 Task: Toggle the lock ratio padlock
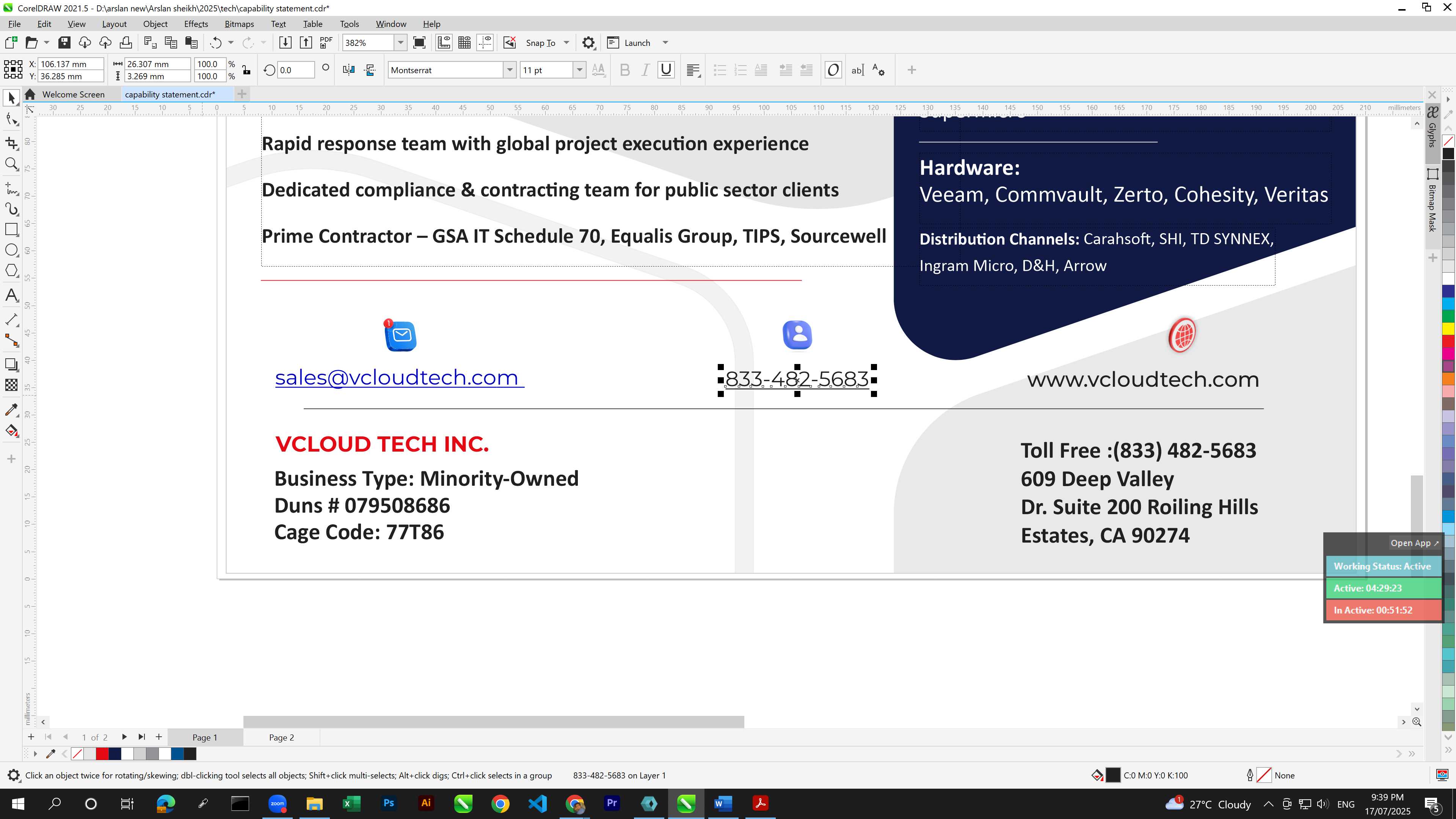pyautogui.click(x=246, y=70)
